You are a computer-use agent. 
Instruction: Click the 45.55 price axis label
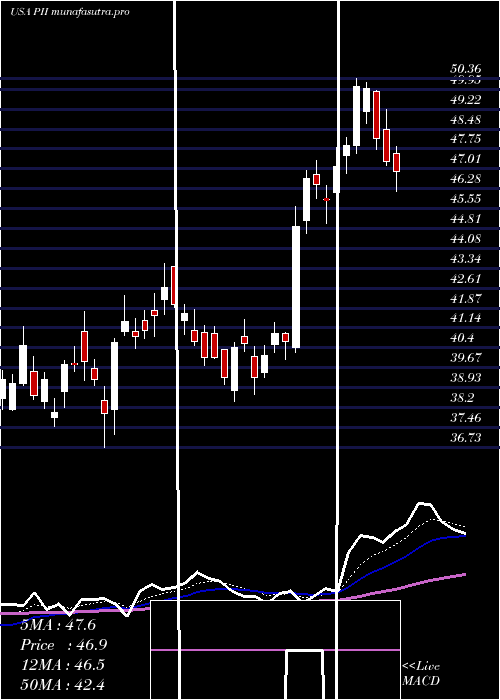pos(466,199)
